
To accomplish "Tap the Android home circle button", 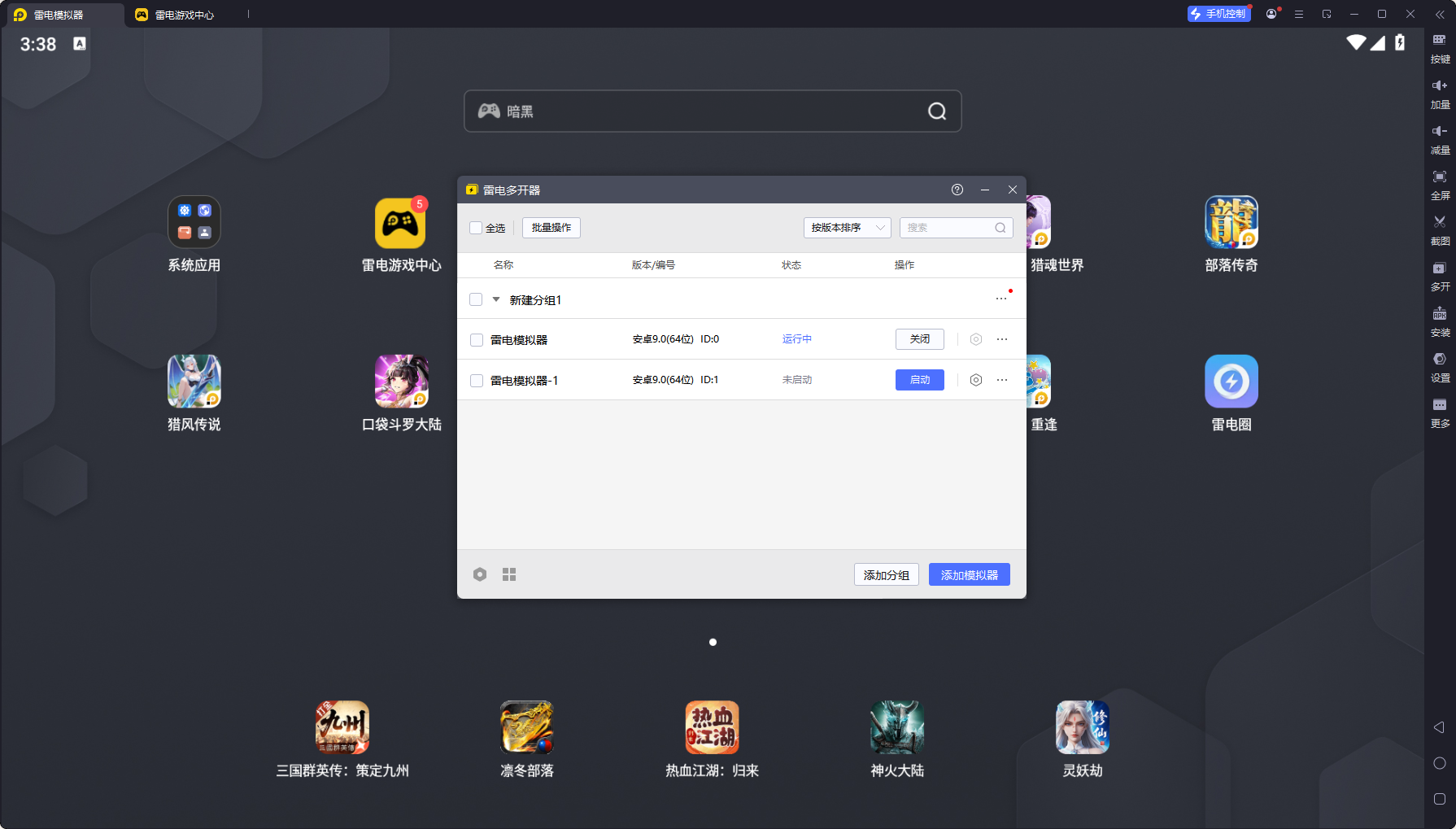I will click(x=1439, y=763).
